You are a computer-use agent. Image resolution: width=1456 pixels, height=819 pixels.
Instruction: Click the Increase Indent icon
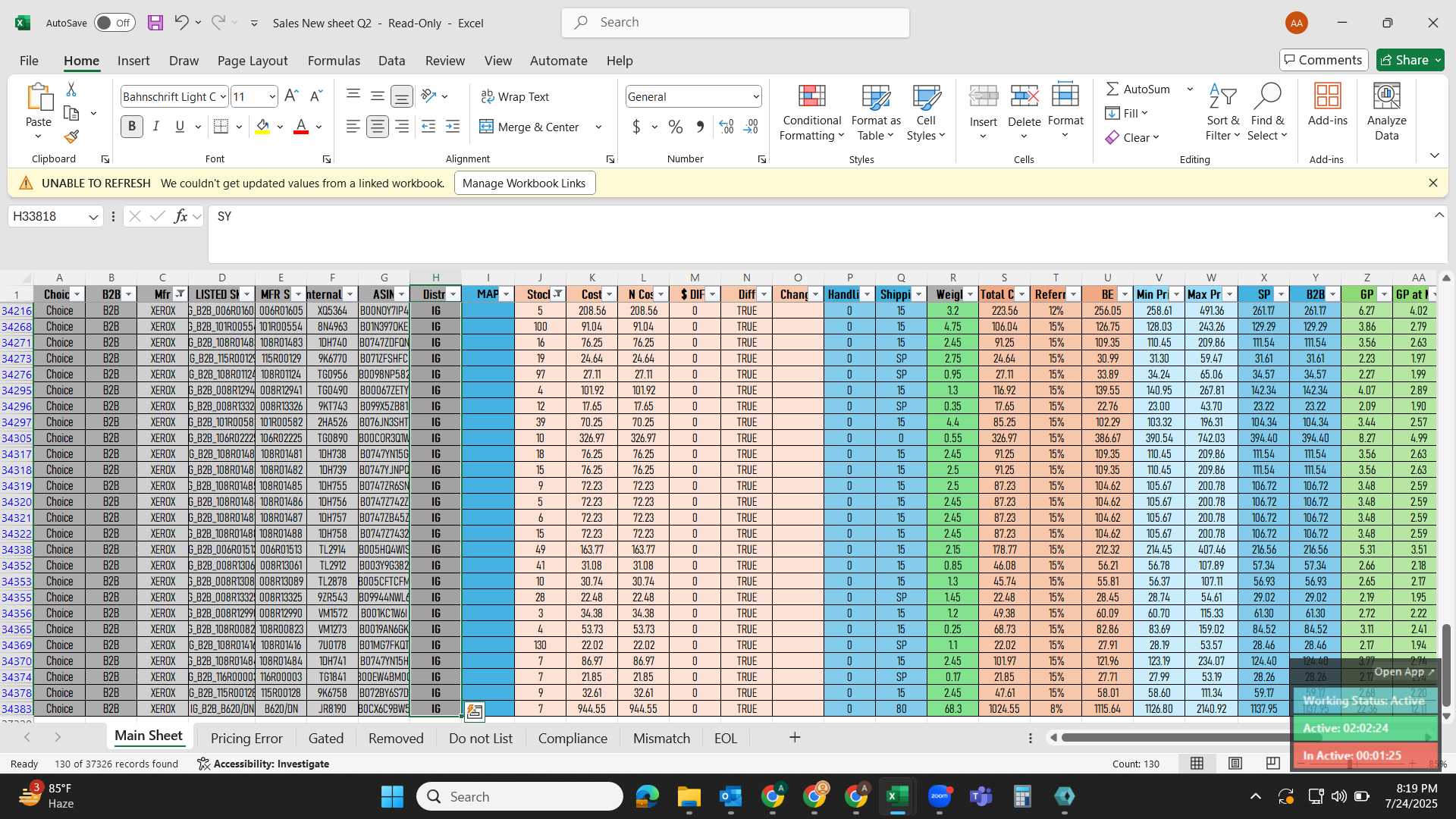(453, 127)
